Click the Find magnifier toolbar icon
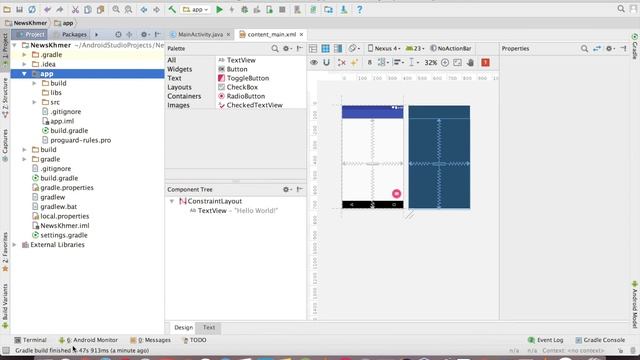640x360 pixels. click(116, 9)
